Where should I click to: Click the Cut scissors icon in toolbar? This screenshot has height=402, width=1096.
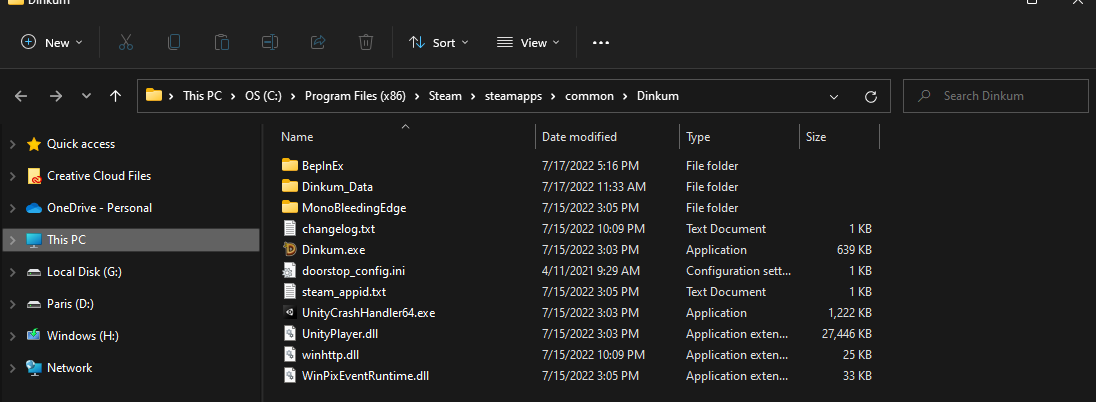point(126,42)
